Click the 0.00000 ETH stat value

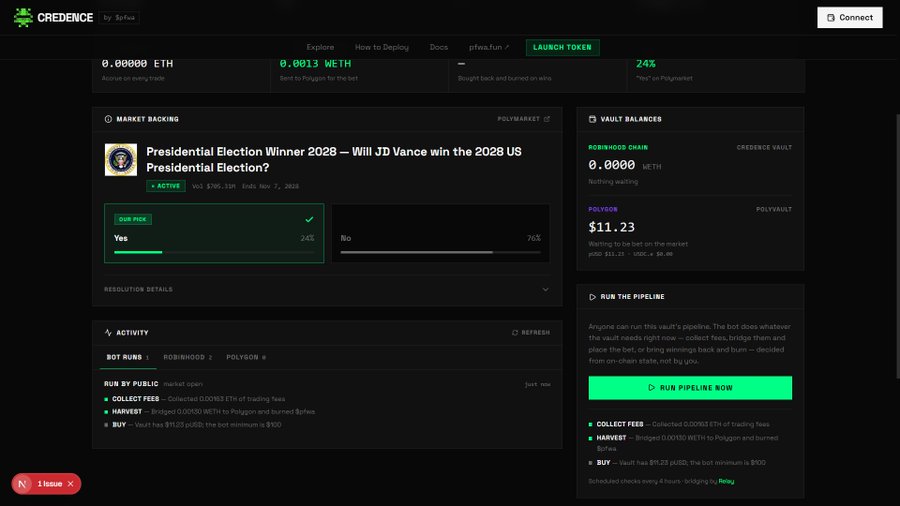coord(137,64)
